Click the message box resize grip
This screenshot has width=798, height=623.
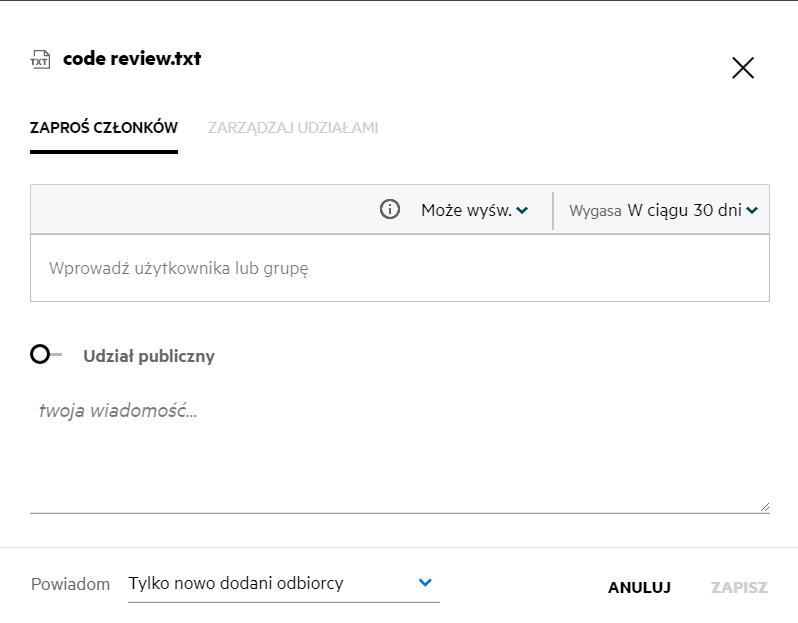[x=764, y=507]
